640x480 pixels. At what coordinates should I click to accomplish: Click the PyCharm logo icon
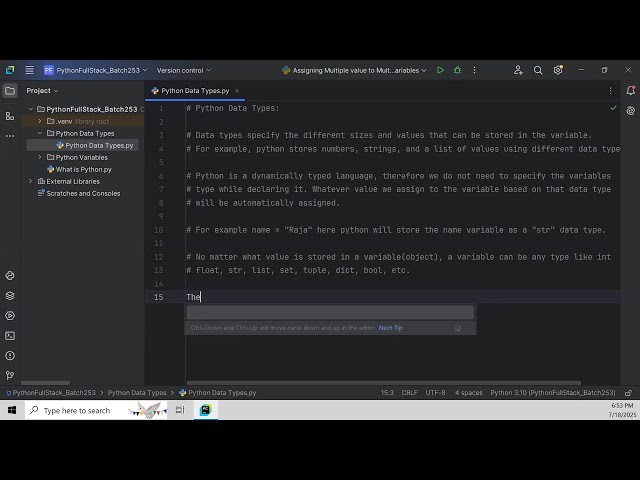tap(10, 70)
